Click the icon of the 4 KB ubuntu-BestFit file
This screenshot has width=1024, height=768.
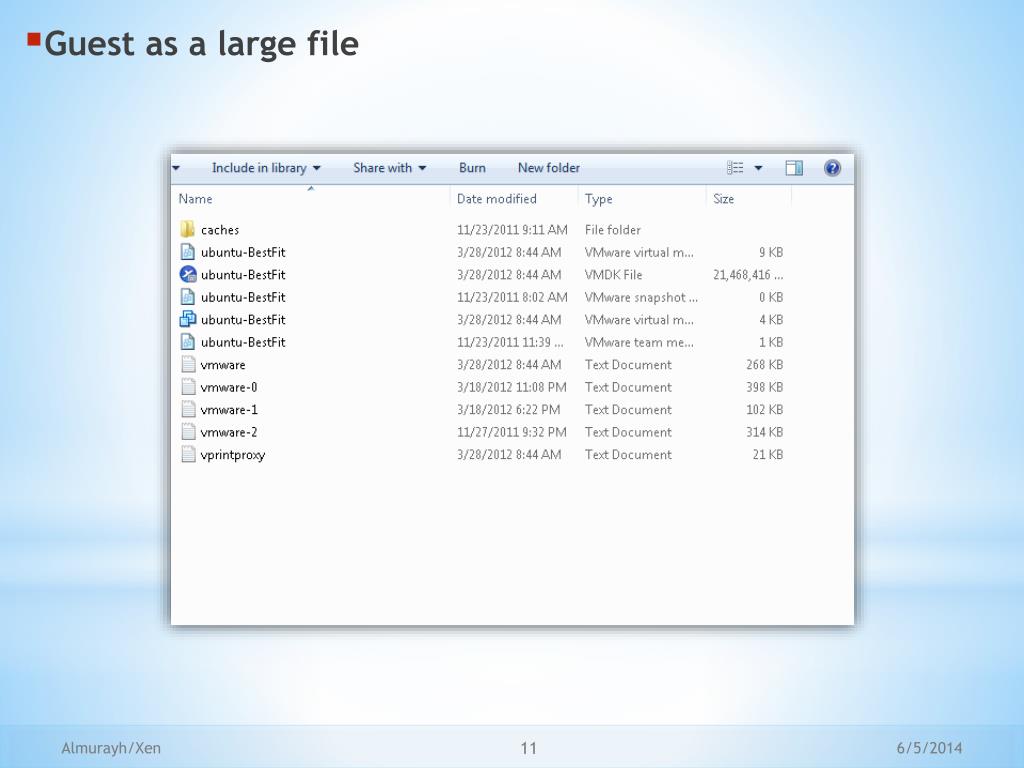tap(187, 319)
